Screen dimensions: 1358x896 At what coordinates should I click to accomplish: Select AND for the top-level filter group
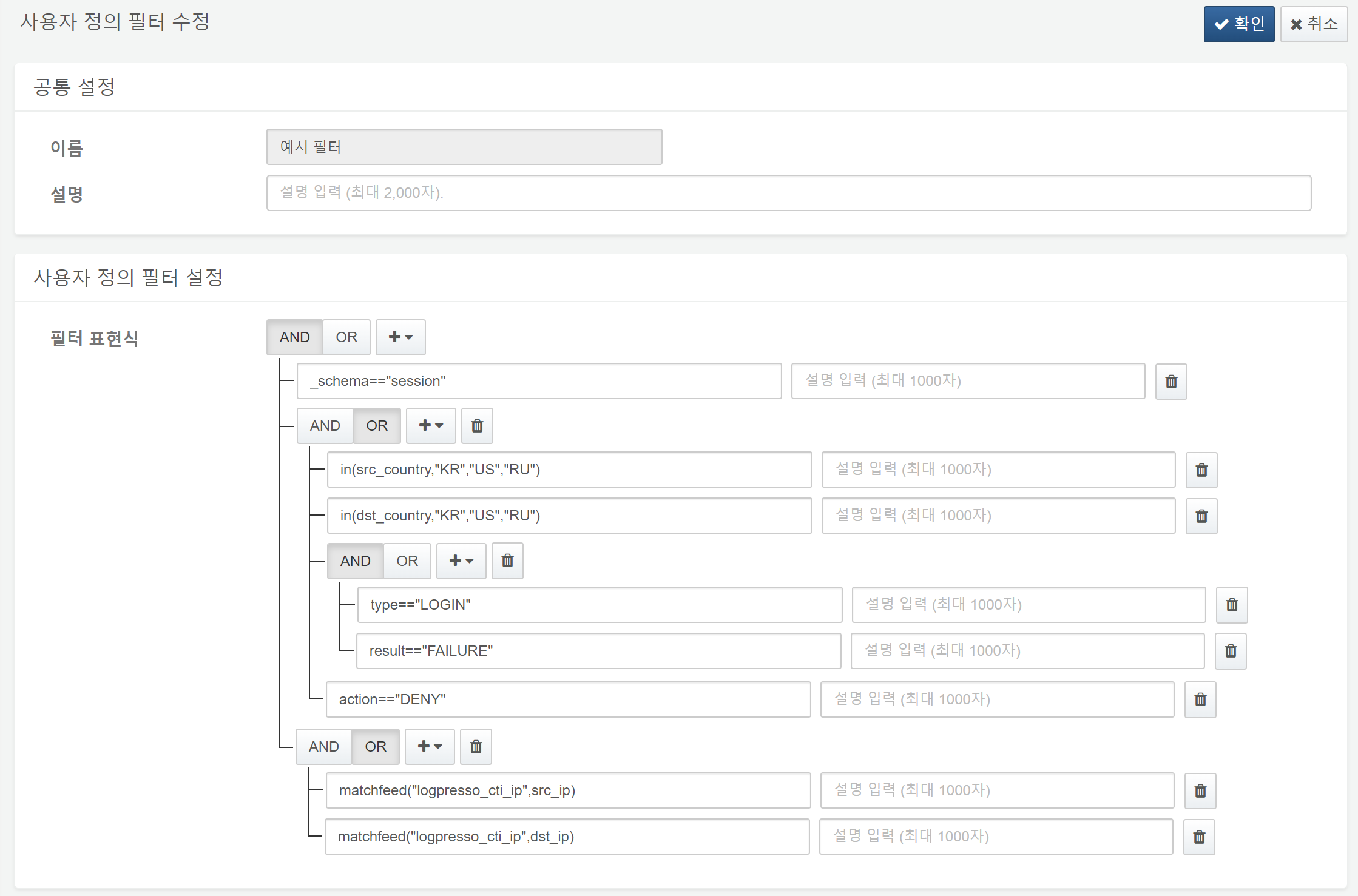point(295,337)
